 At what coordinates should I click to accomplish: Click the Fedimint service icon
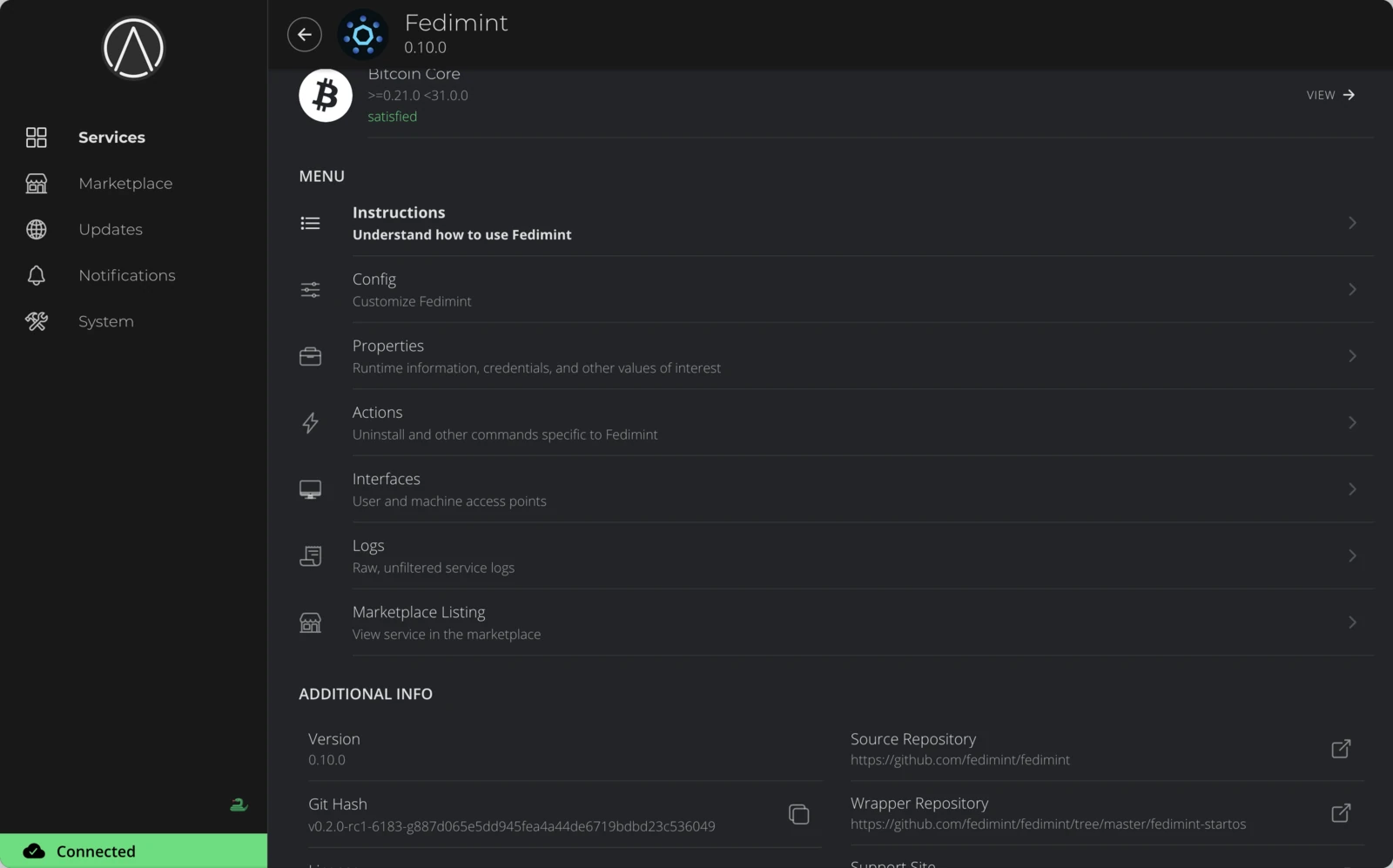pos(363,35)
